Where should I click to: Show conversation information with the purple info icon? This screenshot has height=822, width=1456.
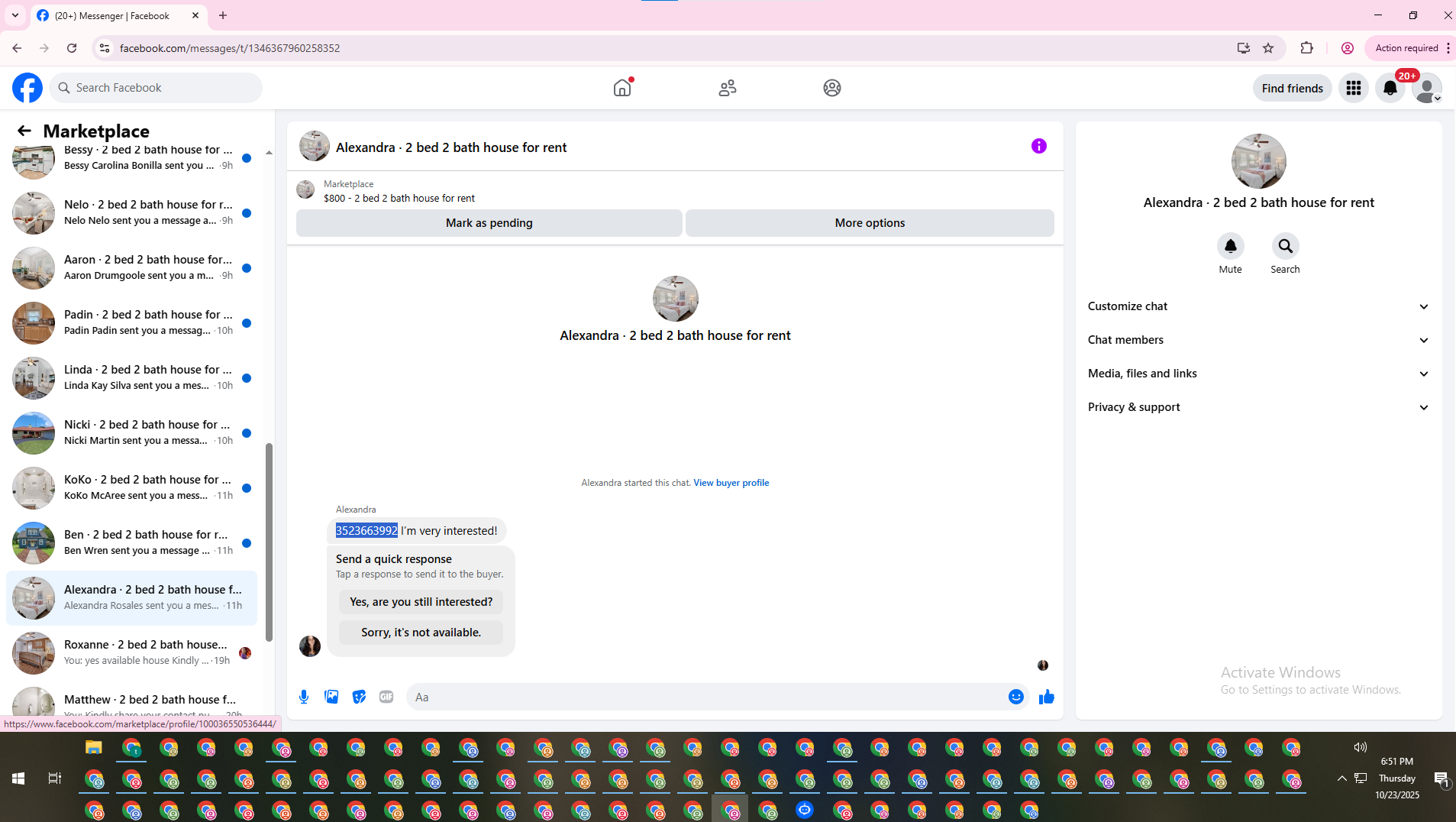coord(1039,146)
